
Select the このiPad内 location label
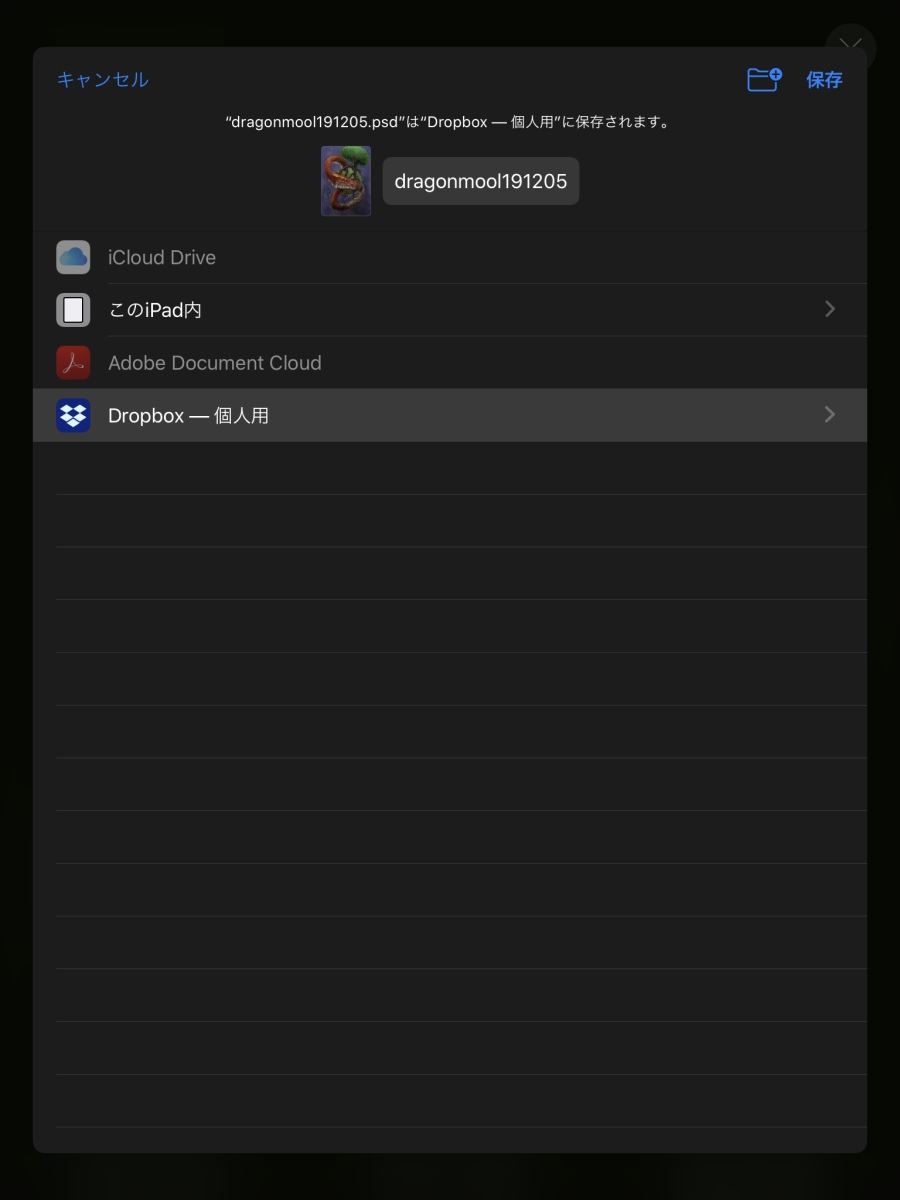(x=155, y=310)
